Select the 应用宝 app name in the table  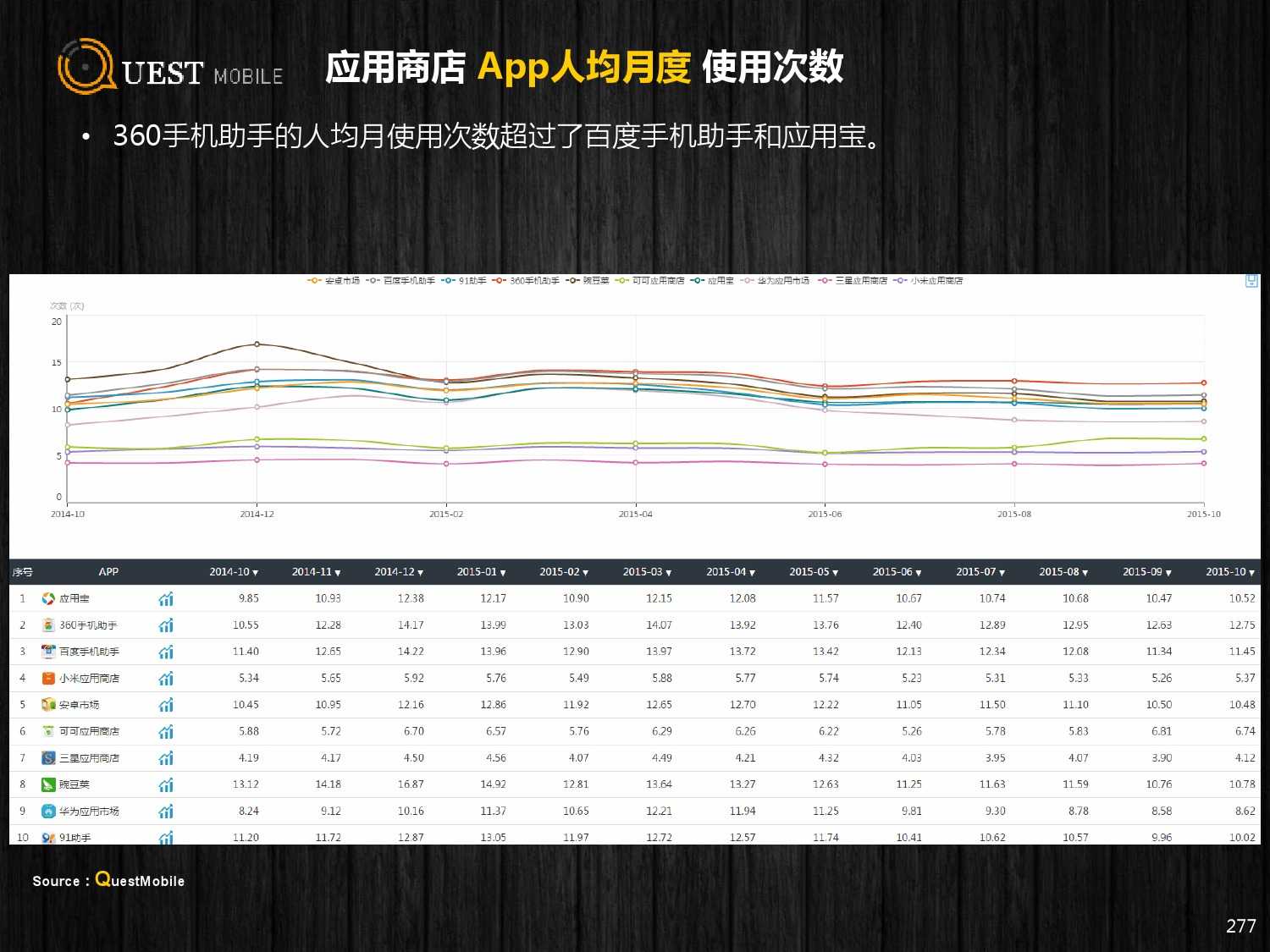tap(74, 599)
